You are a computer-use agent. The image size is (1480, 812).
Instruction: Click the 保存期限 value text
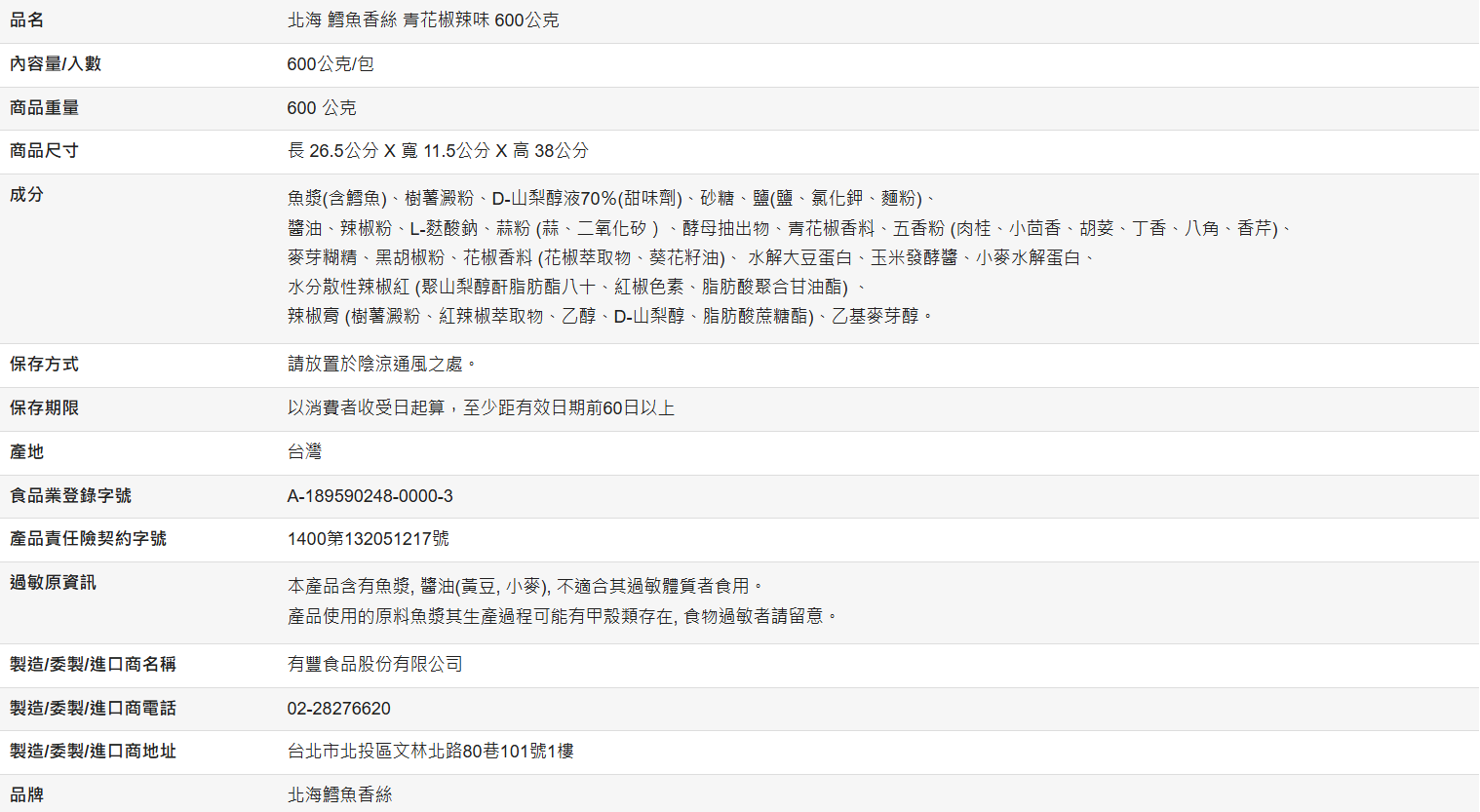click(481, 407)
